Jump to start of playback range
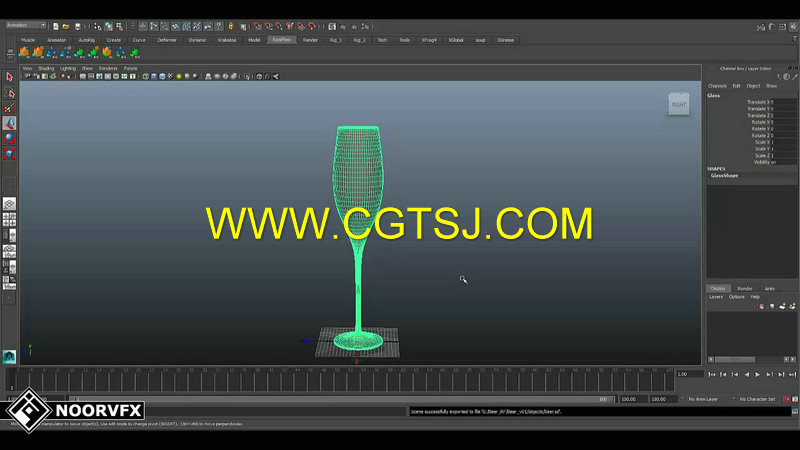 712,374
